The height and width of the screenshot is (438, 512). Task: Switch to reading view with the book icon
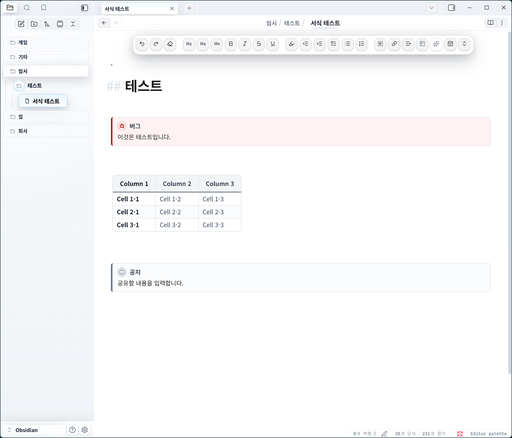[x=490, y=23]
